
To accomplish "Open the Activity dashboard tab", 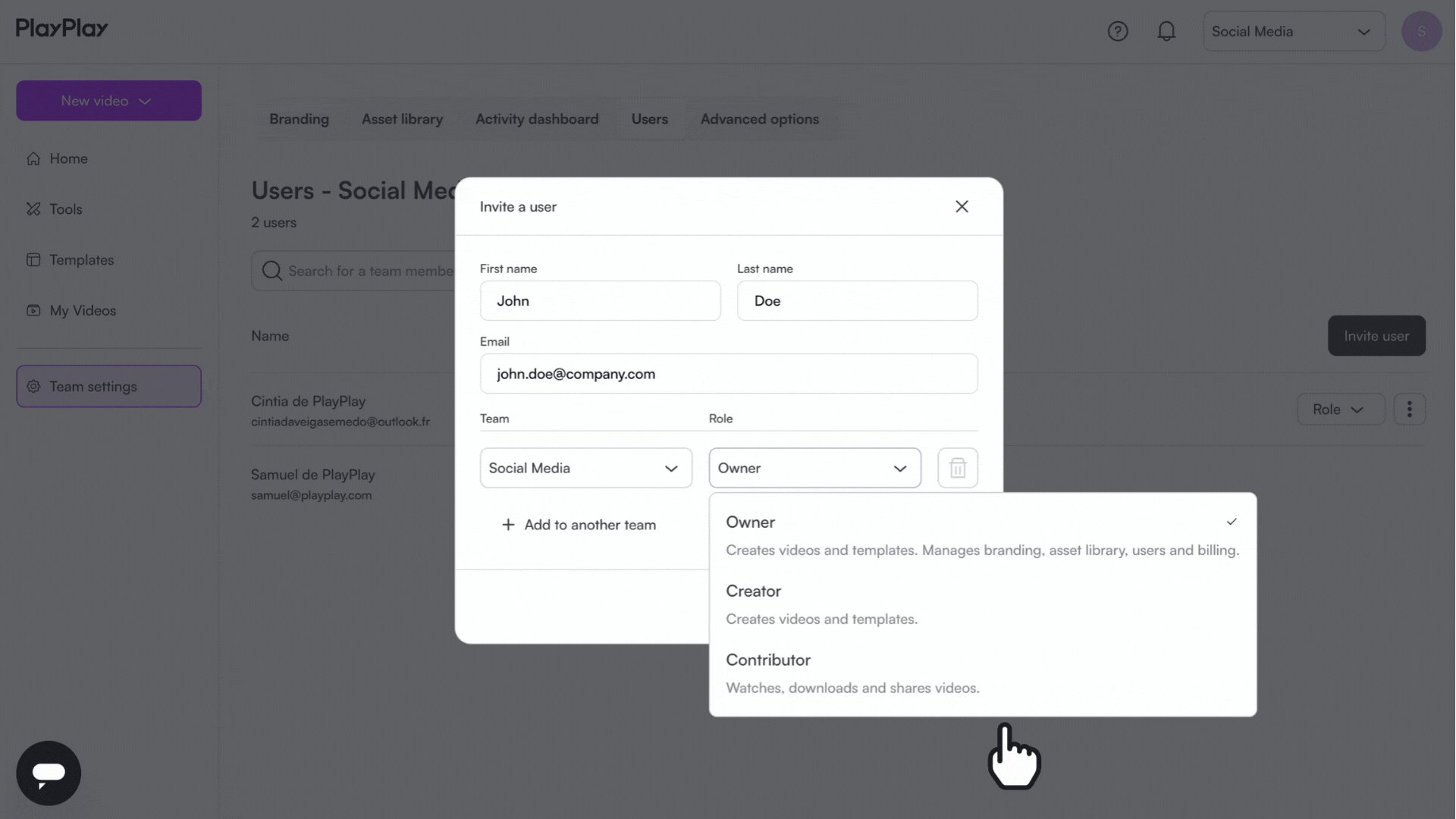I will click(537, 119).
